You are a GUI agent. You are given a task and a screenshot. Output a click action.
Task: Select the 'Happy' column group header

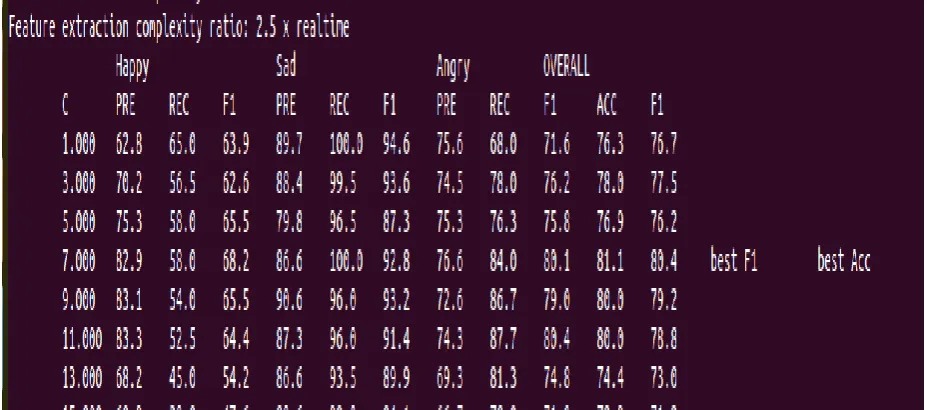point(132,68)
